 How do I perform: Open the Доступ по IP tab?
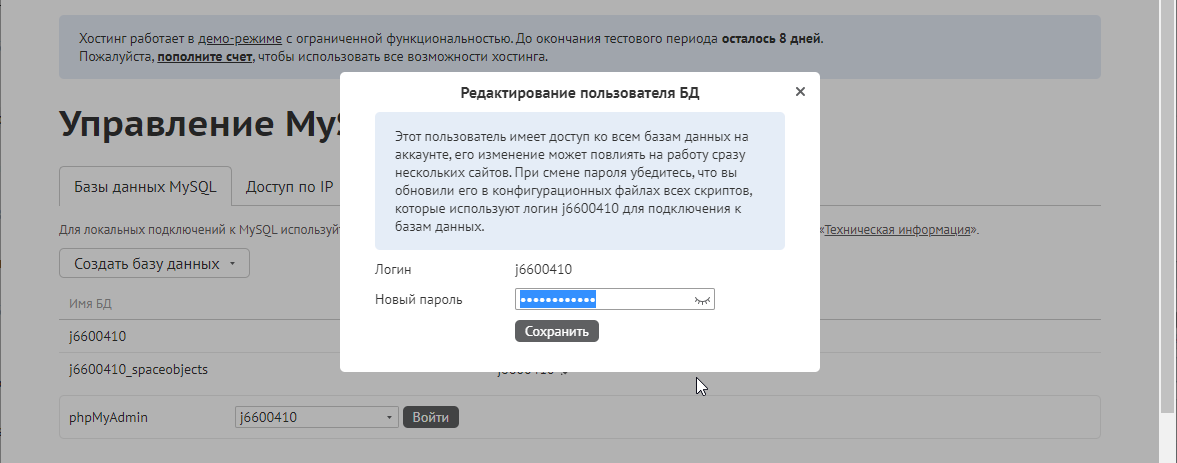pyautogui.click(x=289, y=186)
